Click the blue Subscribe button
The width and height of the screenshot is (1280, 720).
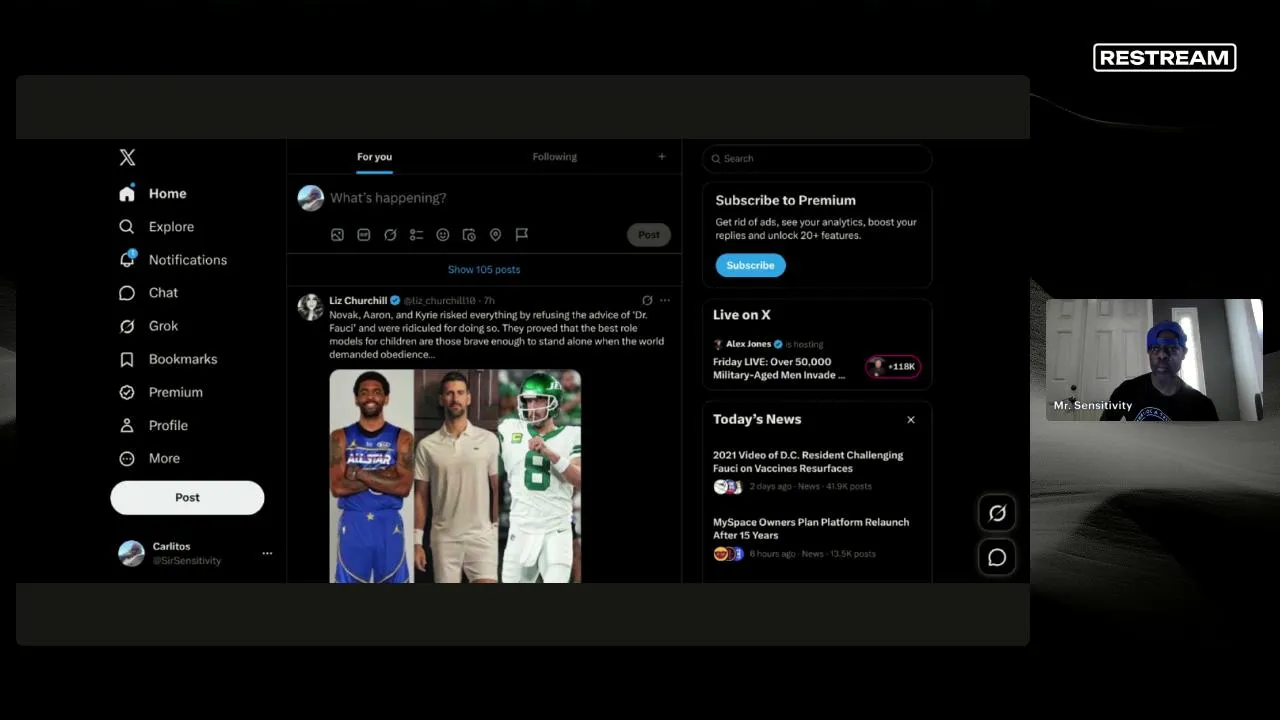pos(750,265)
